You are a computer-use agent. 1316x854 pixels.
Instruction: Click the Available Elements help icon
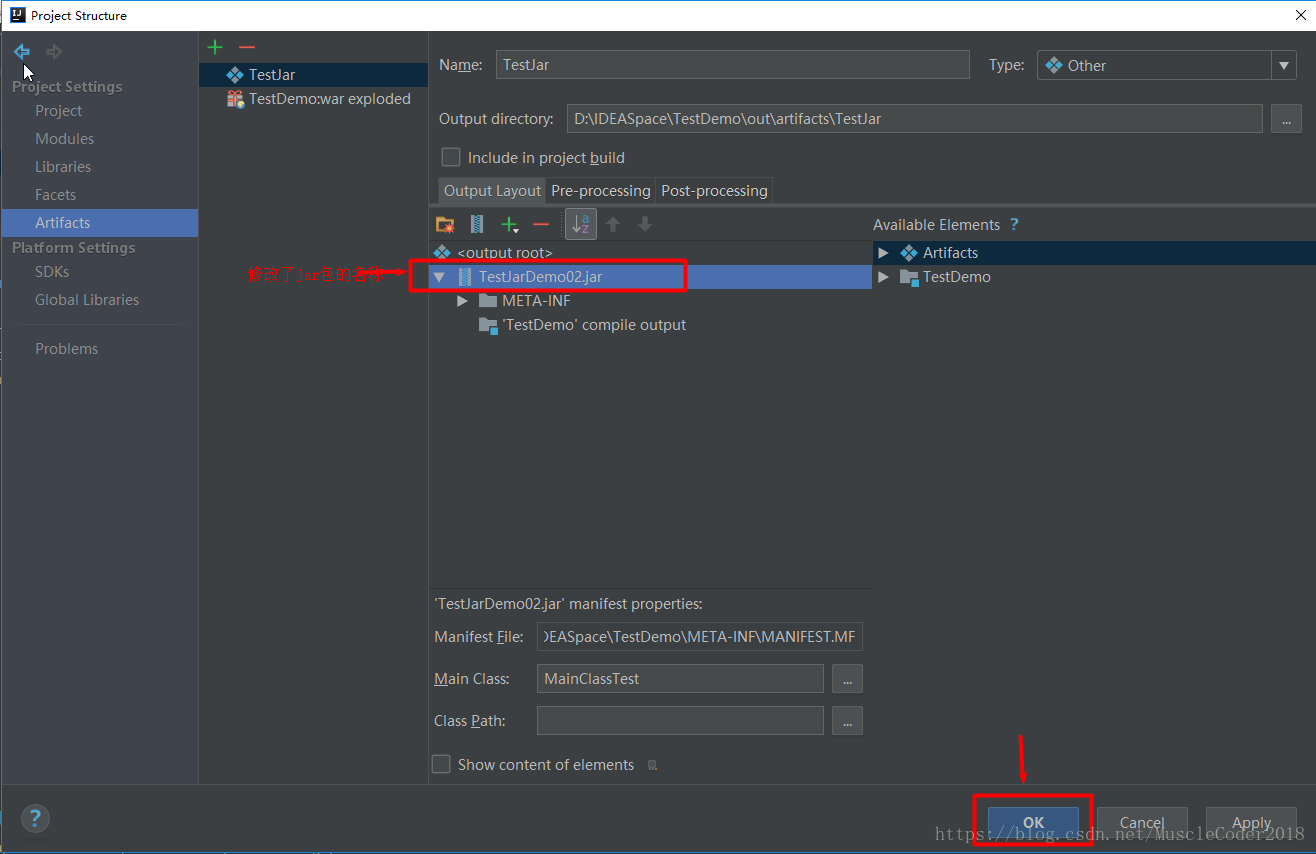click(x=1014, y=225)
